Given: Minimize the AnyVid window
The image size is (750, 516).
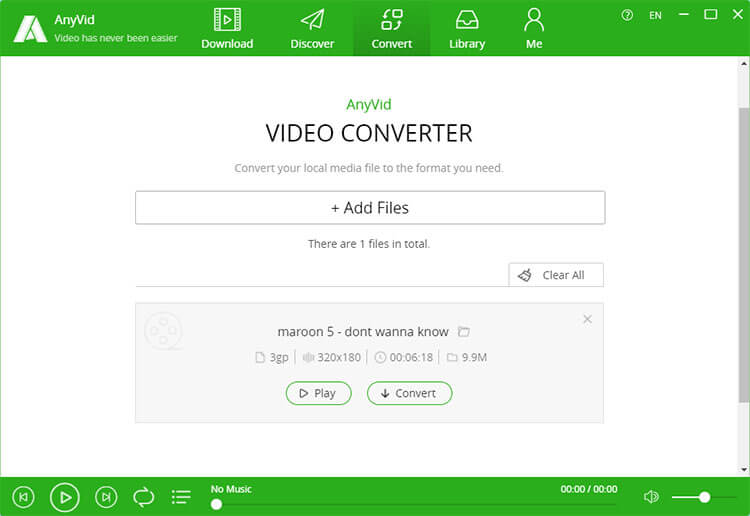Looking at the screenshot, I should [684, 15].
